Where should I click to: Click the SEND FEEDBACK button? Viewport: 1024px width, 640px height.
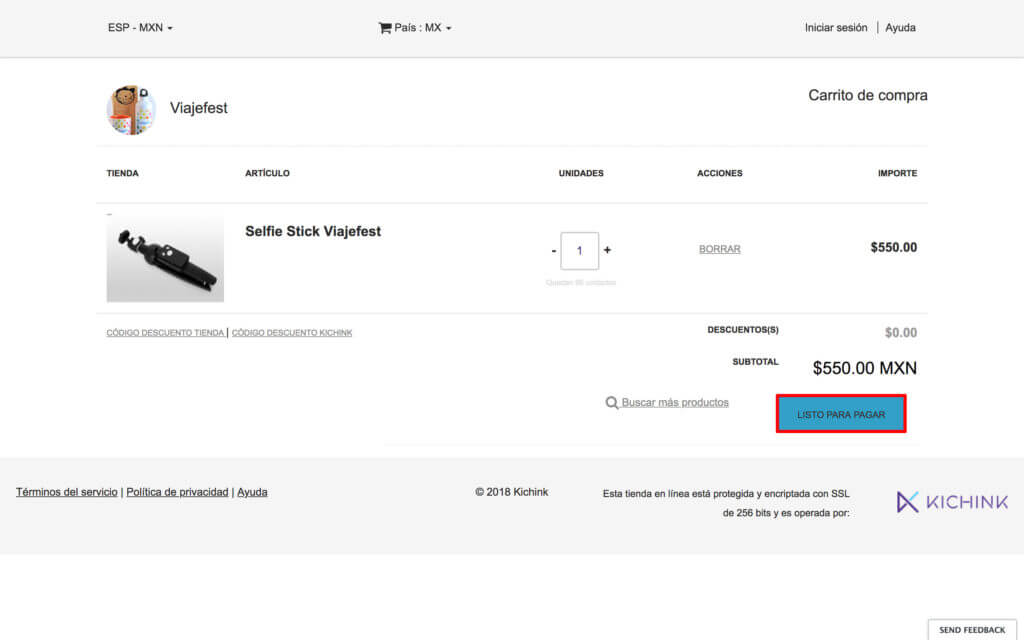(972, 630)
